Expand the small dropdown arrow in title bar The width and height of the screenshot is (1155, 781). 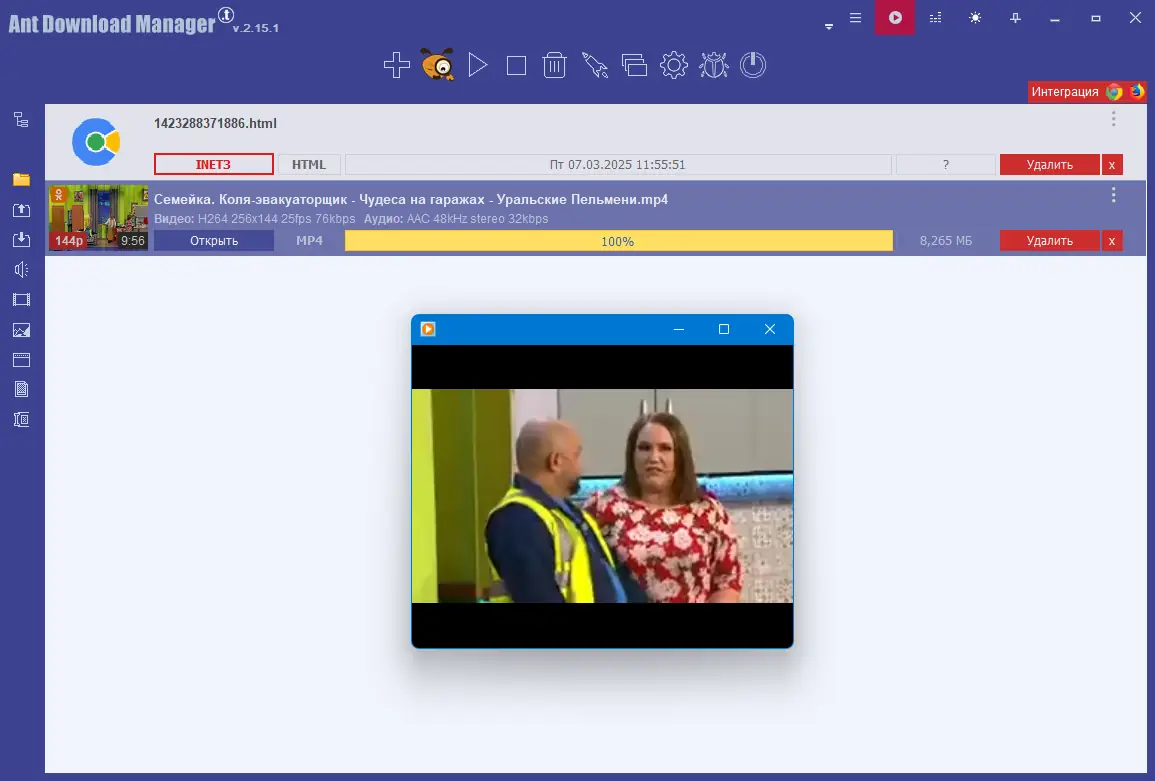tap(829, 27)
